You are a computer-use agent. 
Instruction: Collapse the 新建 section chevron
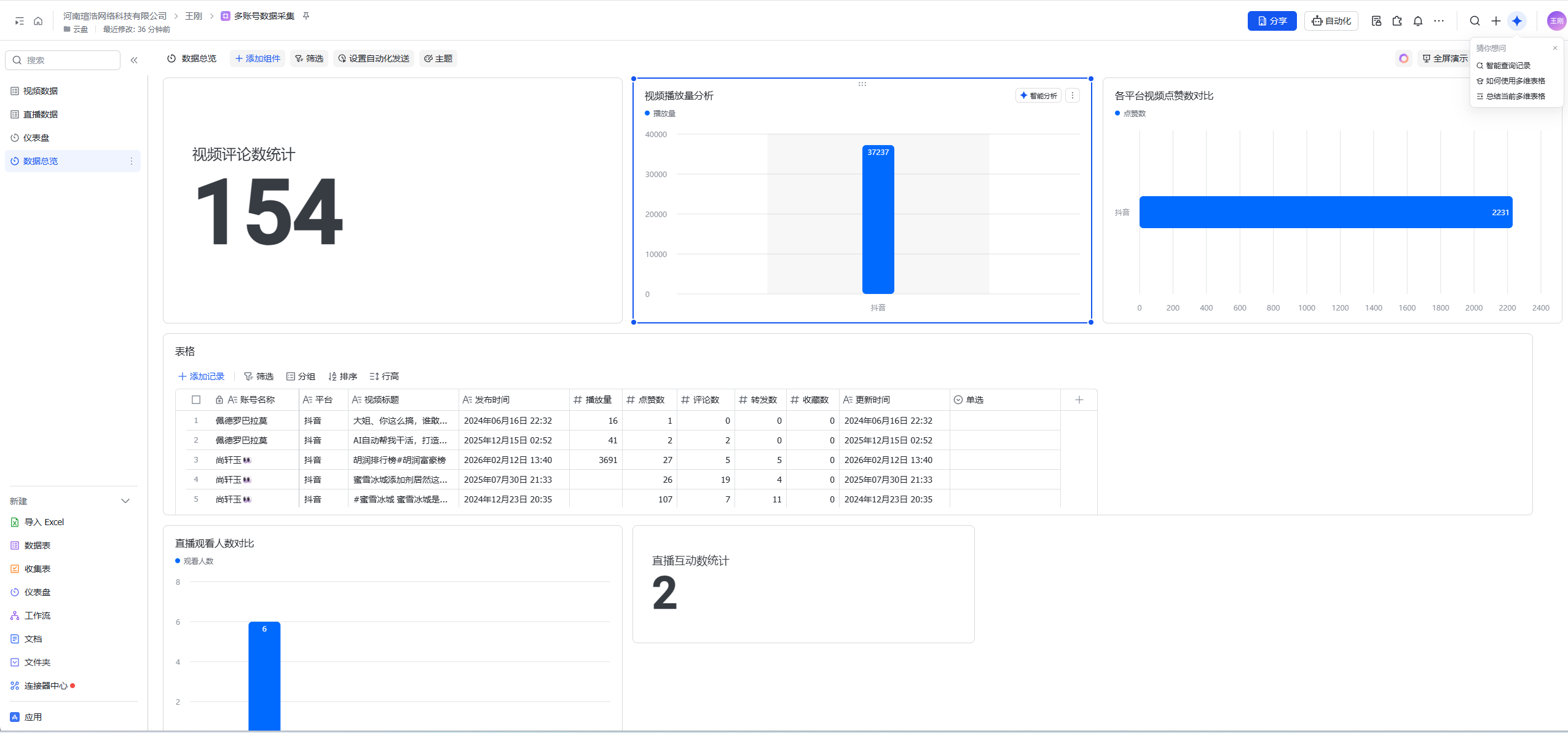125,501
